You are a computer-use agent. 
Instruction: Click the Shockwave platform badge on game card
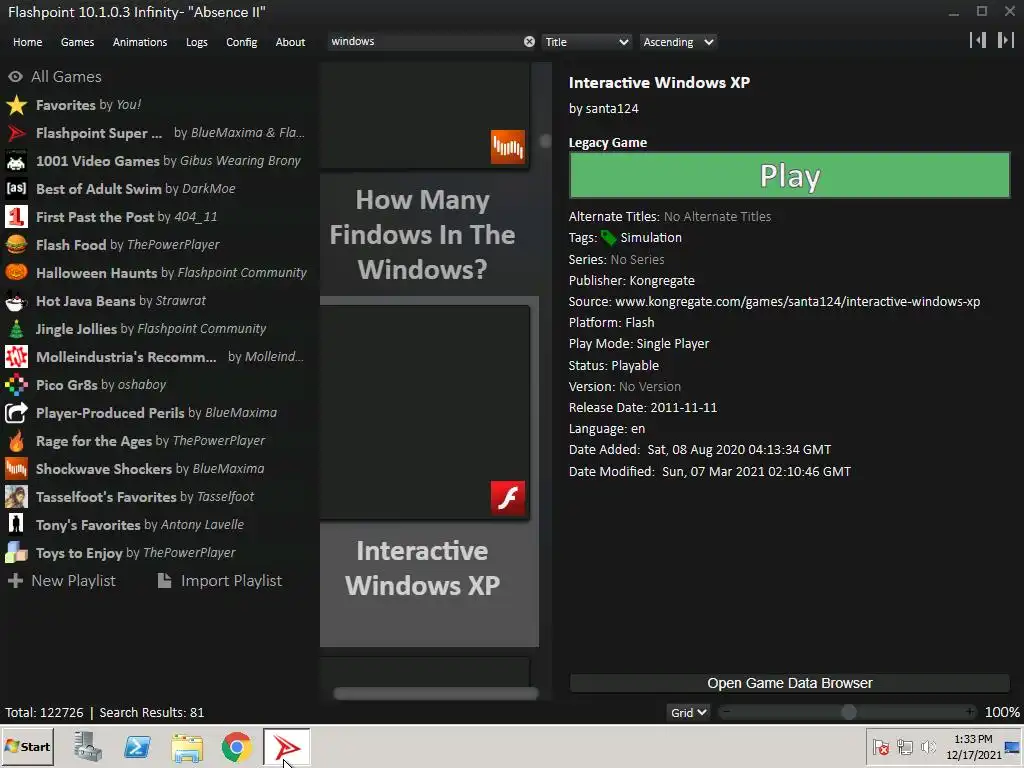click(x=508, y=147)
